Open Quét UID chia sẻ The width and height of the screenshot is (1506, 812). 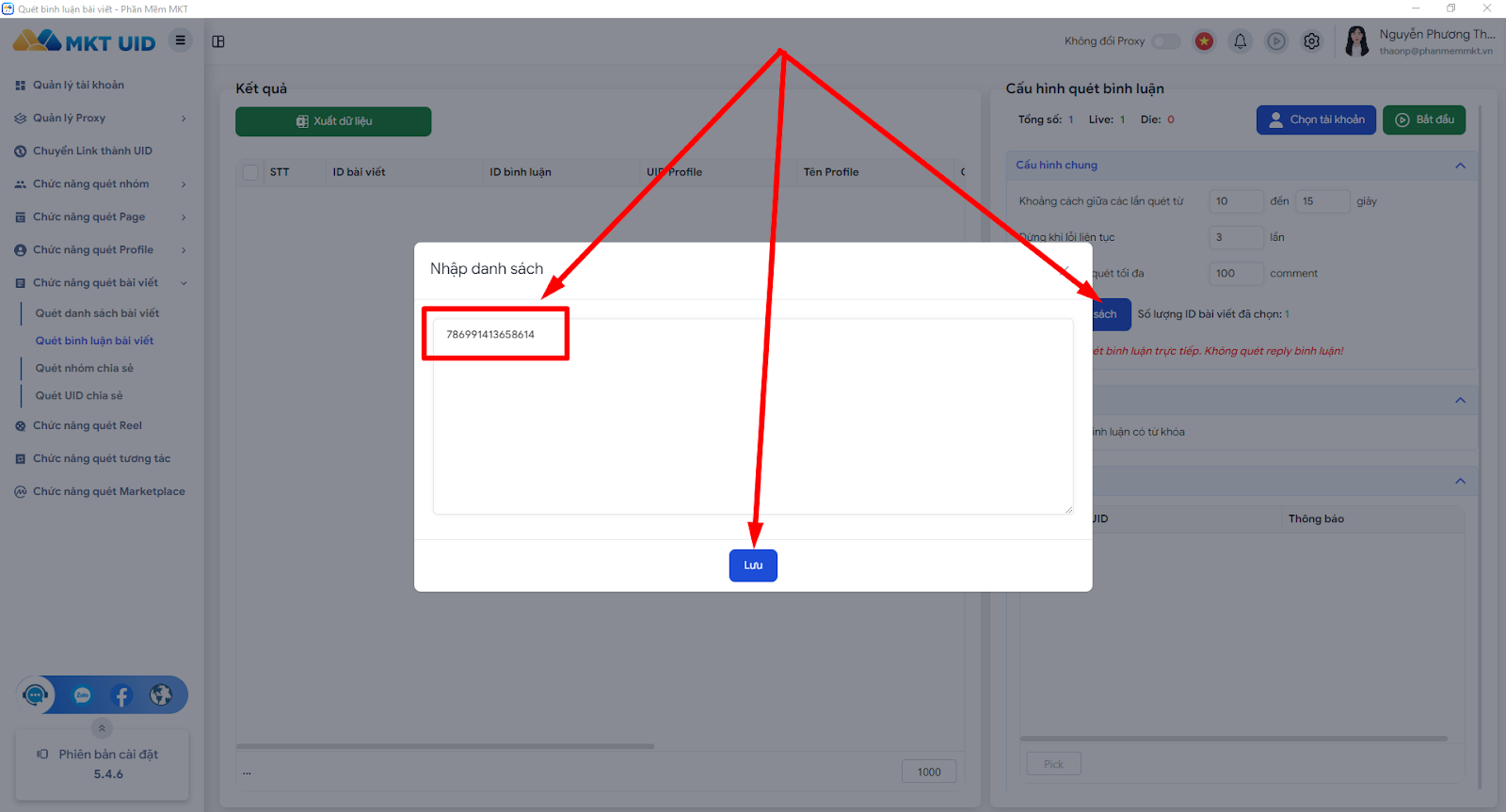coord(79,395)
